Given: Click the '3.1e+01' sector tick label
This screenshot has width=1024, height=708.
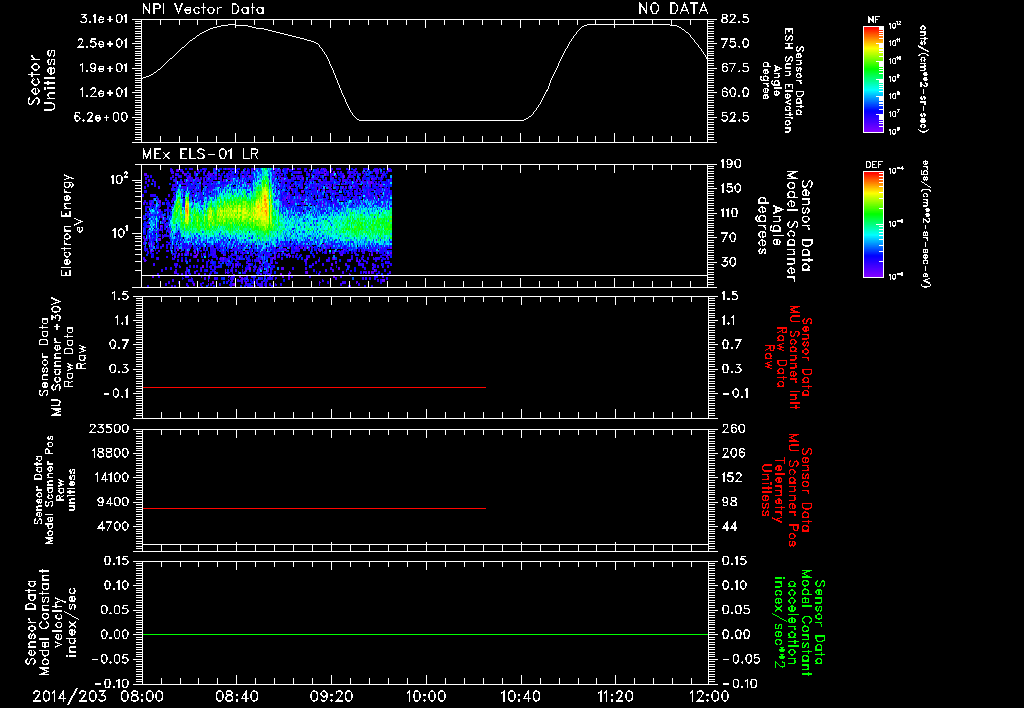Looking at the screenshot, I should (x=104, y=19).
